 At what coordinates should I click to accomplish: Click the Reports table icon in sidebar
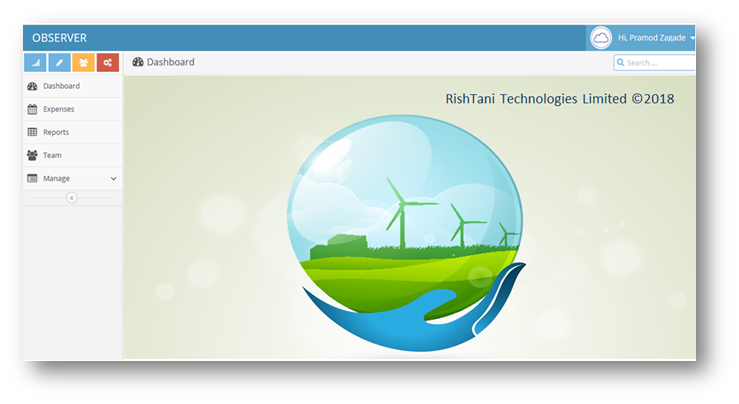pyautogui.click(x=32, y=132)
